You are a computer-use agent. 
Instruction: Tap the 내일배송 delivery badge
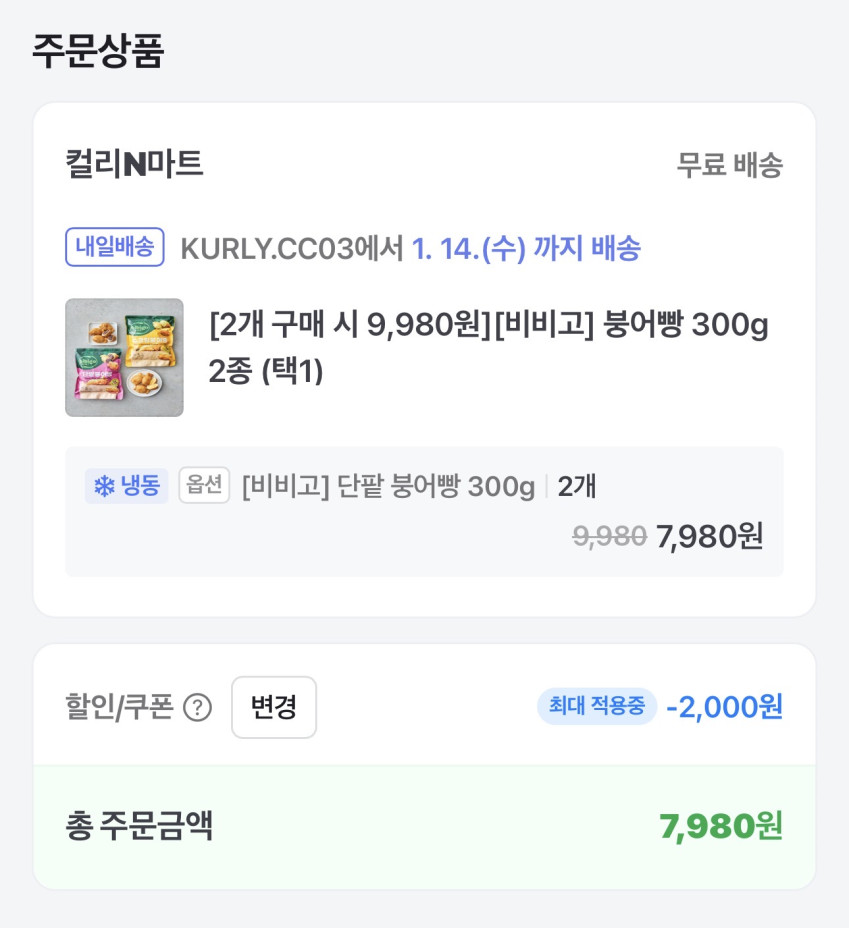click(114, 247)
